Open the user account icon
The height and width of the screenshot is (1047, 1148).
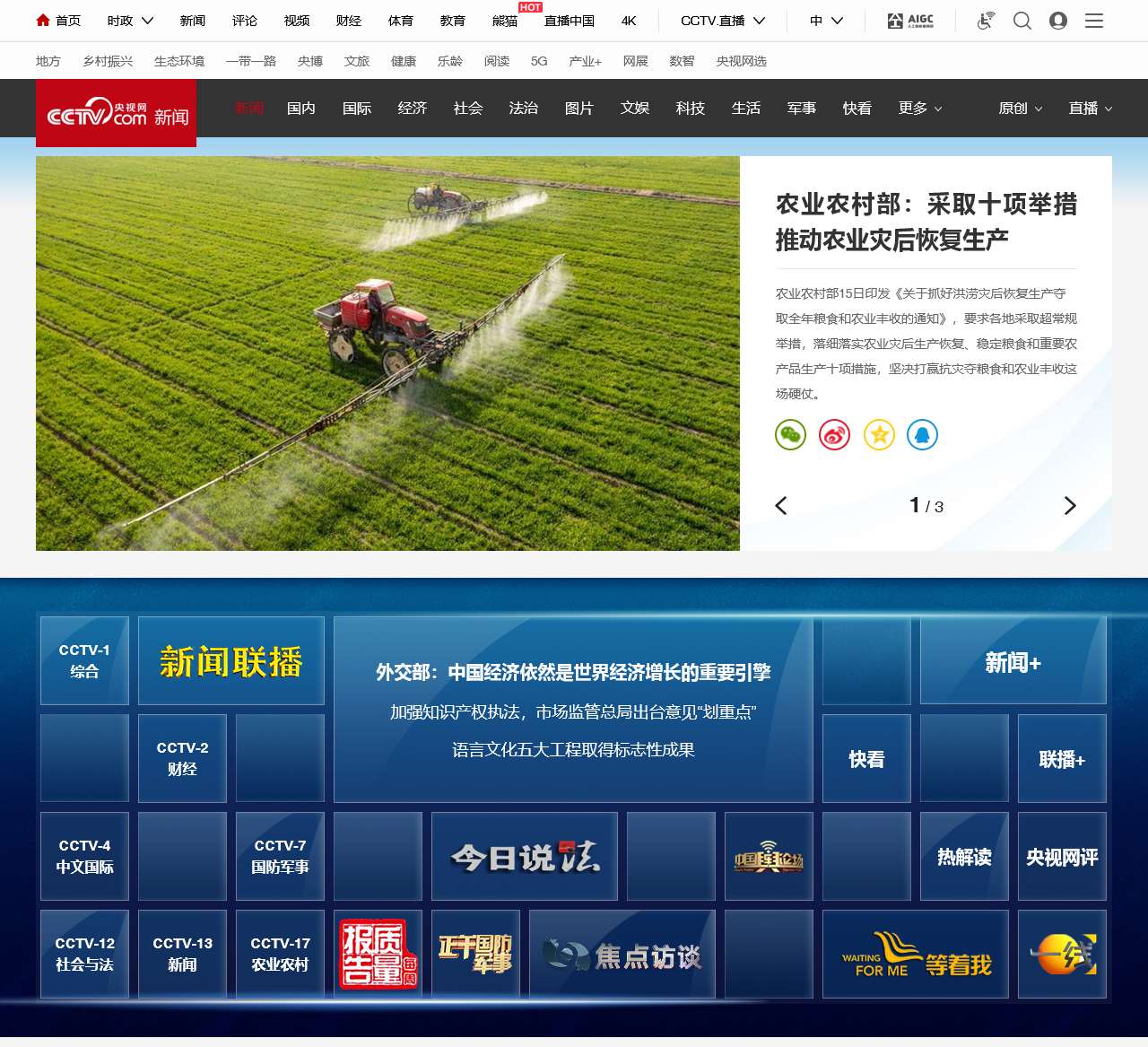pos(1058,20)
